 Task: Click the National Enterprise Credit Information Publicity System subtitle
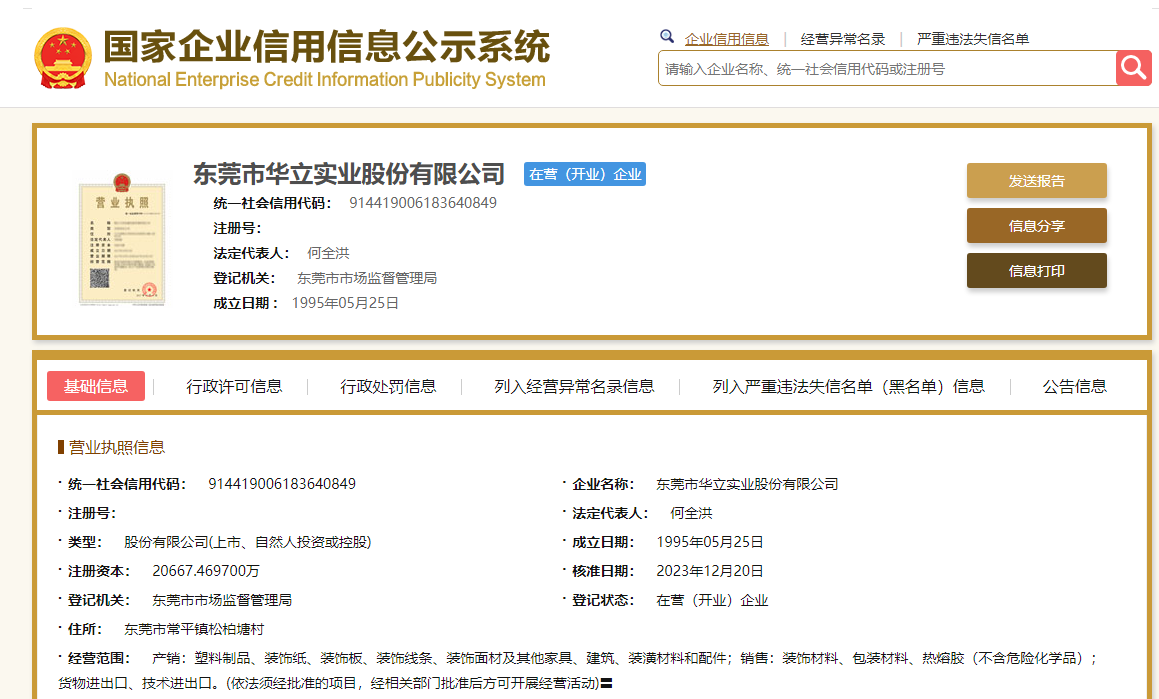[x=324, y=79]
